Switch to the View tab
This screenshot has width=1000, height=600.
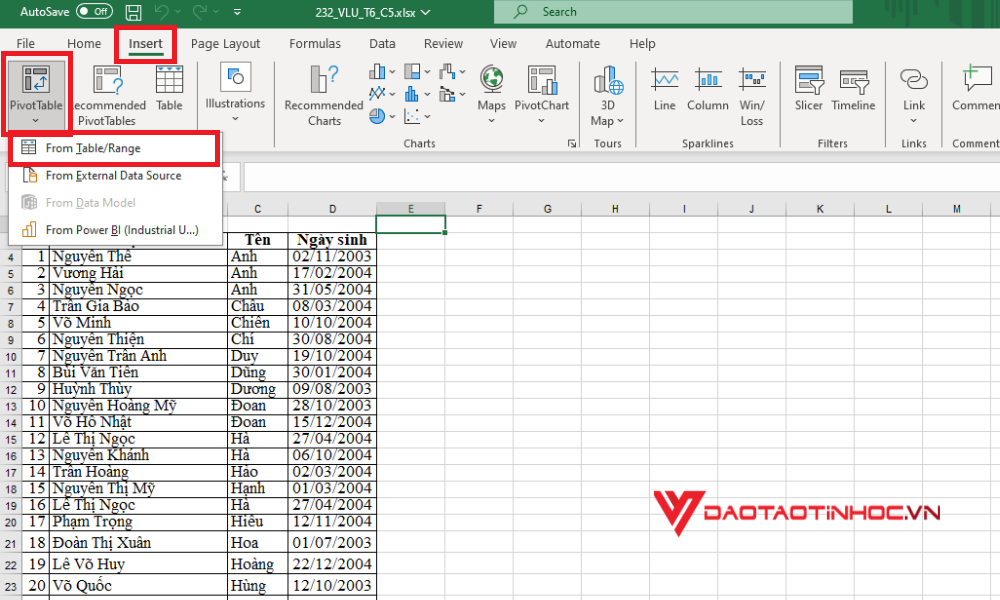click(x=503, y=43)
